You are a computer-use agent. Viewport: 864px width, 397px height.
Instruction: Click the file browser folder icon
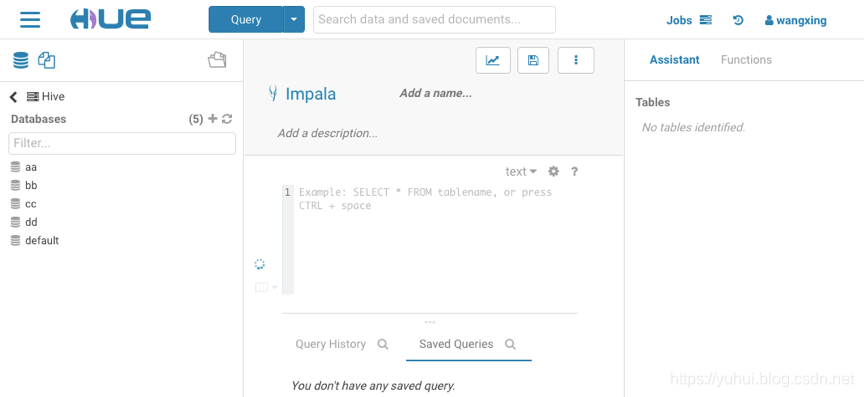(217, 60)
